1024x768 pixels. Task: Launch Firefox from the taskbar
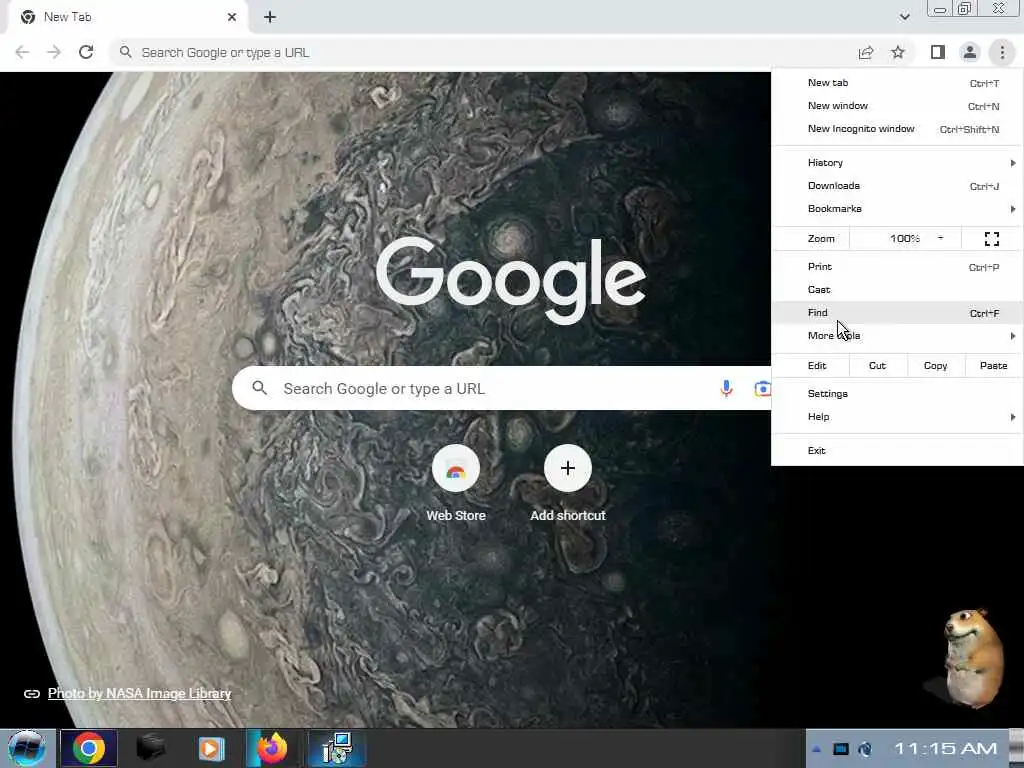[272, 748]
